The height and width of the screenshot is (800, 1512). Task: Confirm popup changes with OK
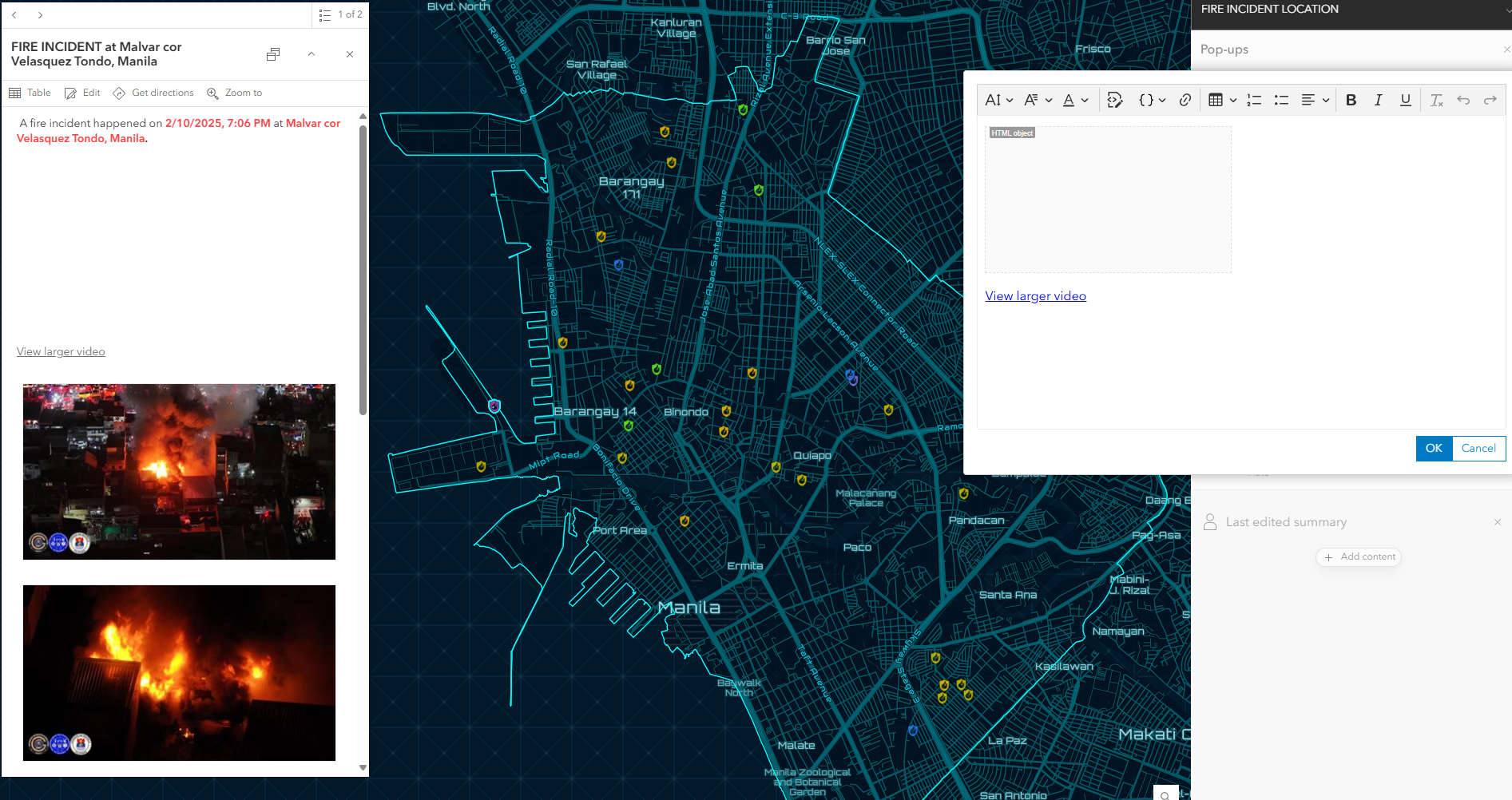point(1434,448)
